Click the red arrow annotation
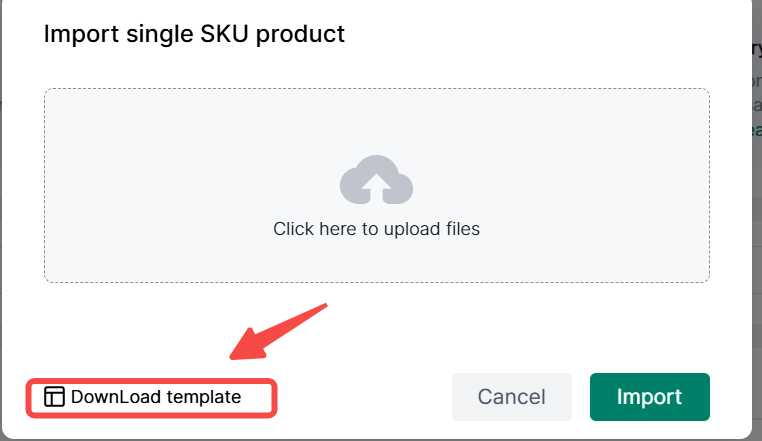This screenshot has width=762, height=441. (278, 329)
